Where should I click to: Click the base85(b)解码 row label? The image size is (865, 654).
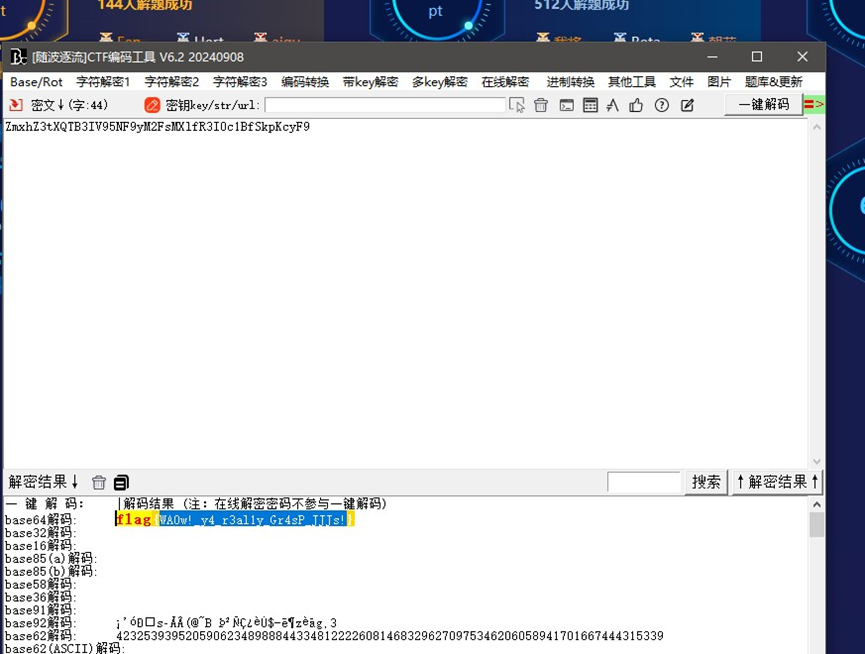pos(51,571)
